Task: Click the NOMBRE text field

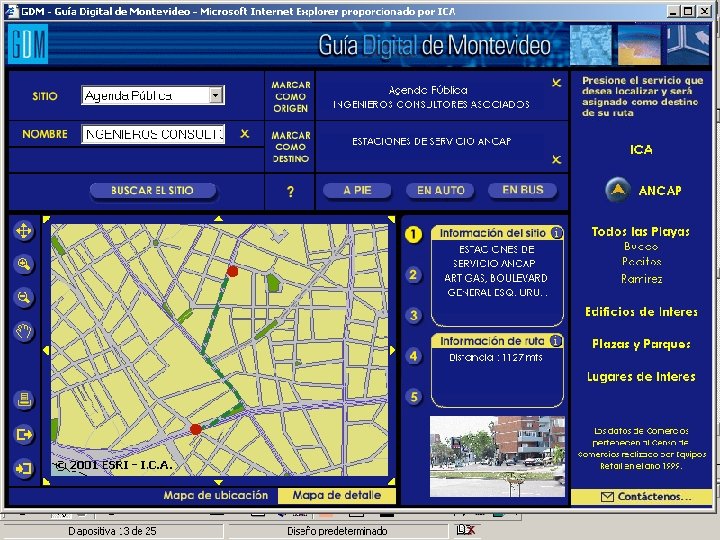Action: (153, 134)
